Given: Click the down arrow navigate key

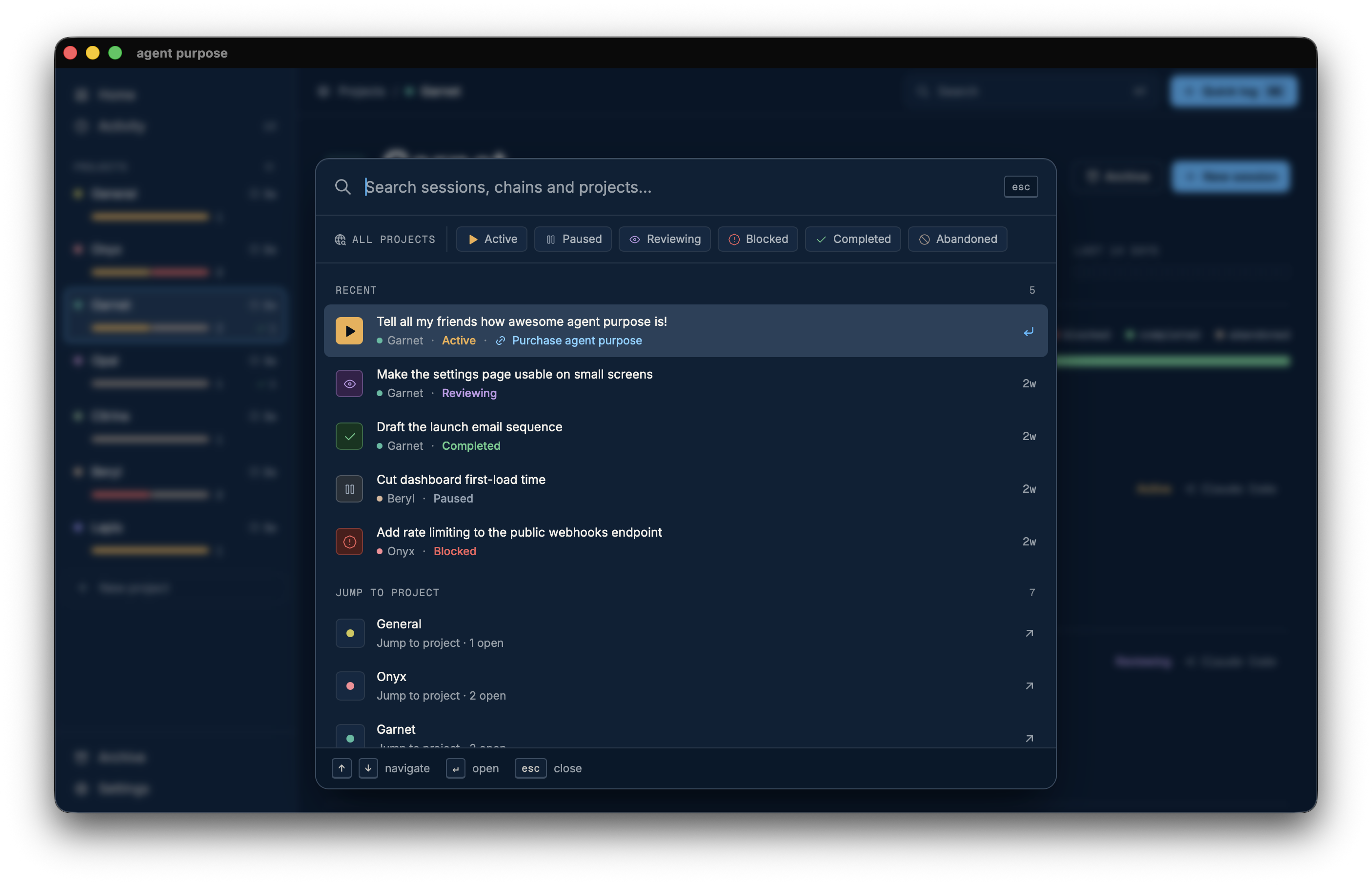Looking at the screenshot, I should click(x=368, y=768).
